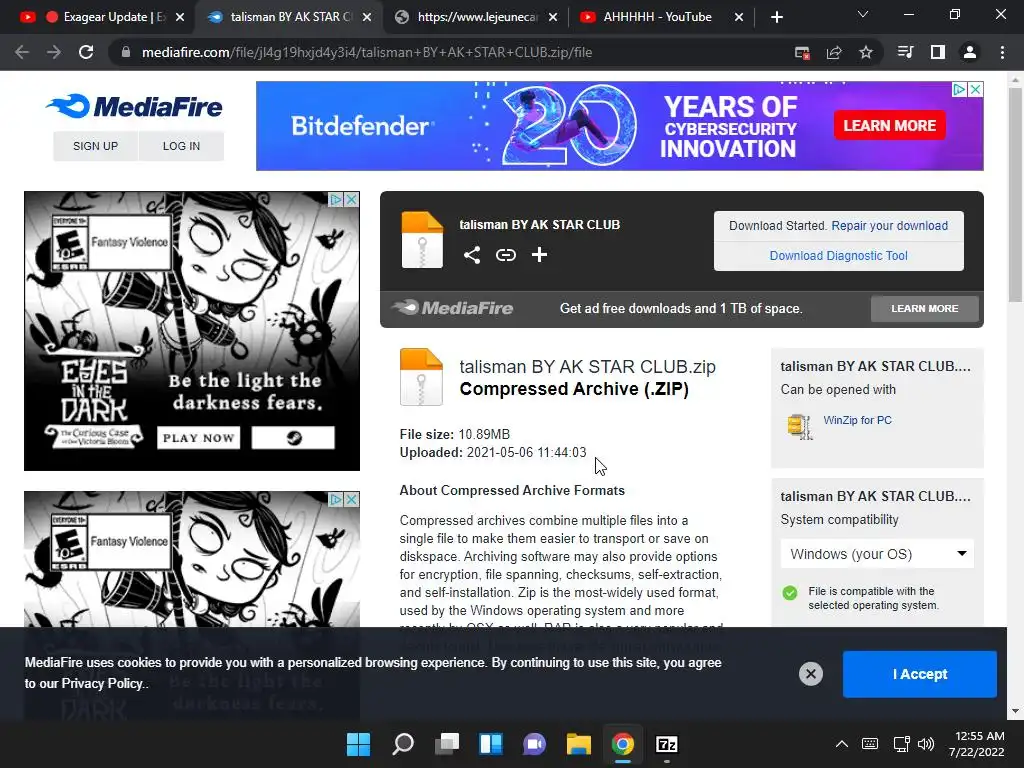
Task: Open Widgets from the taskbar
Action: [490, 744]
